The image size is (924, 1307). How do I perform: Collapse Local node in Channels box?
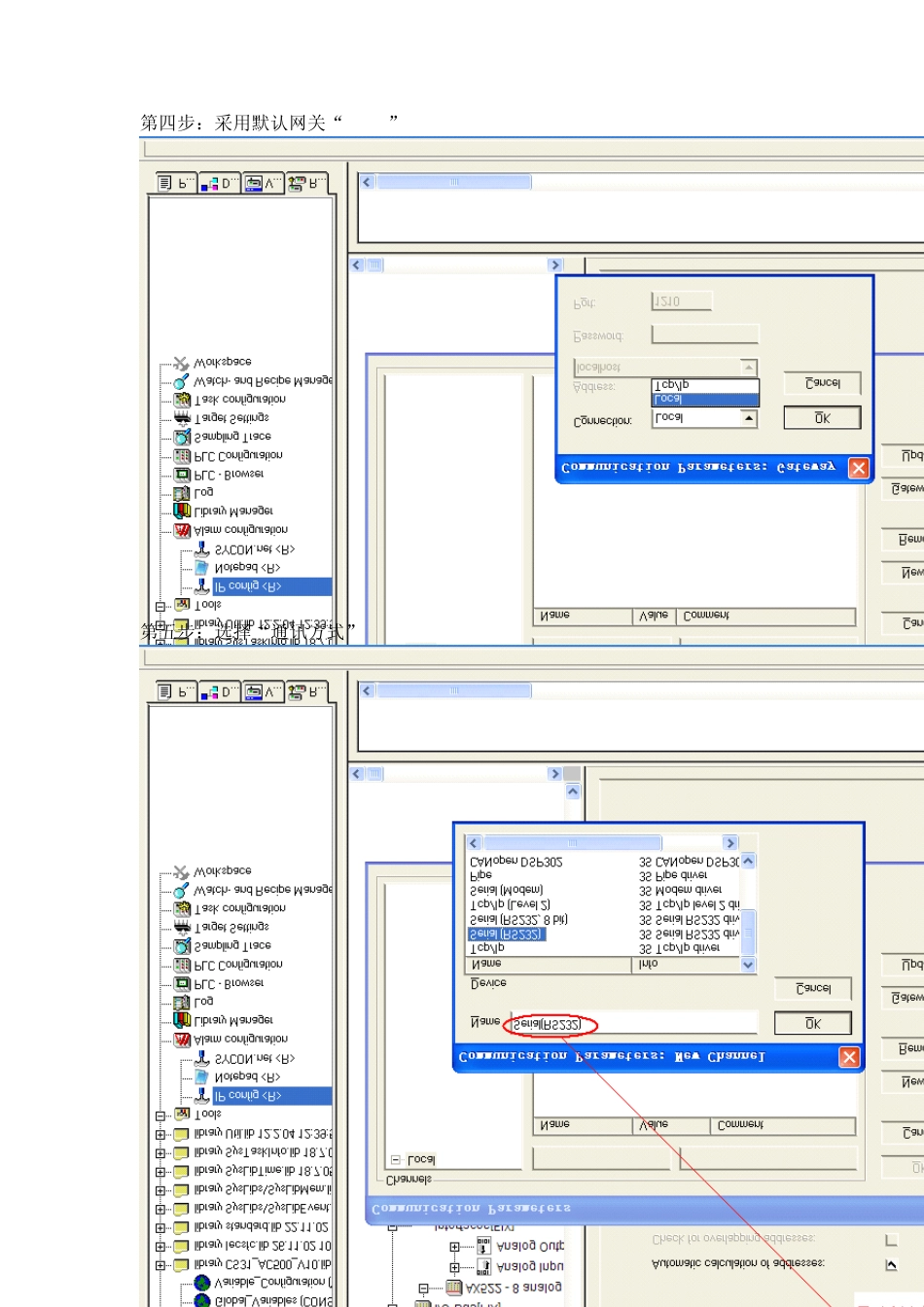[396, 1159]
